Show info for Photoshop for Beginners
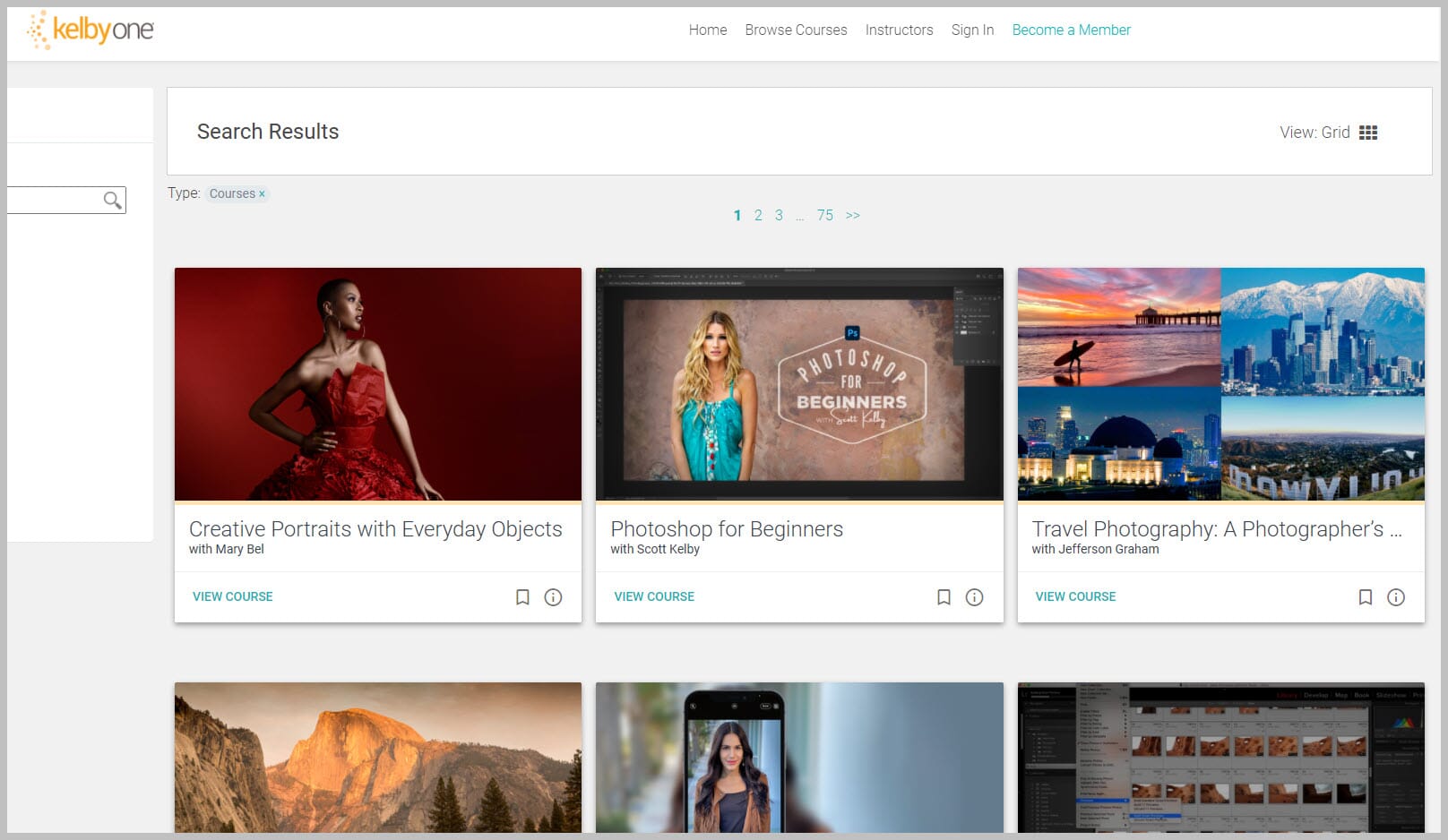 (x=975, y=597)
